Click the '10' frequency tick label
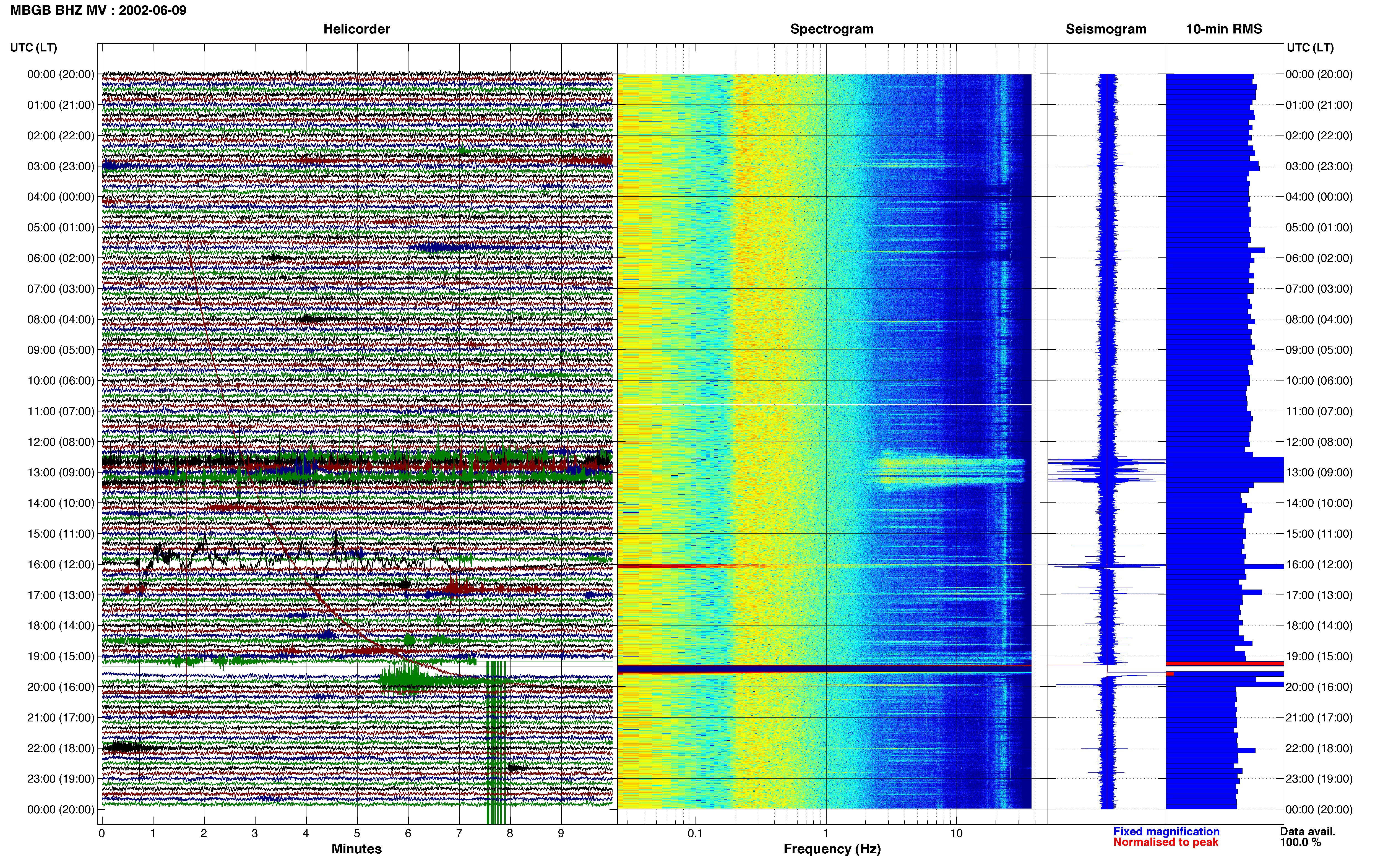 click(x=956, y=833)
